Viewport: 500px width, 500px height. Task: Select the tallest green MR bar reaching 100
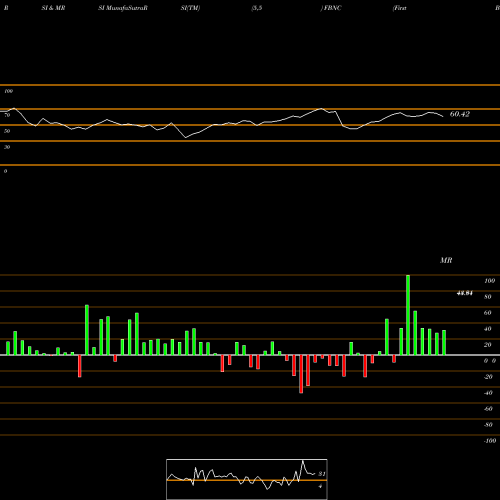pos(408,315)
